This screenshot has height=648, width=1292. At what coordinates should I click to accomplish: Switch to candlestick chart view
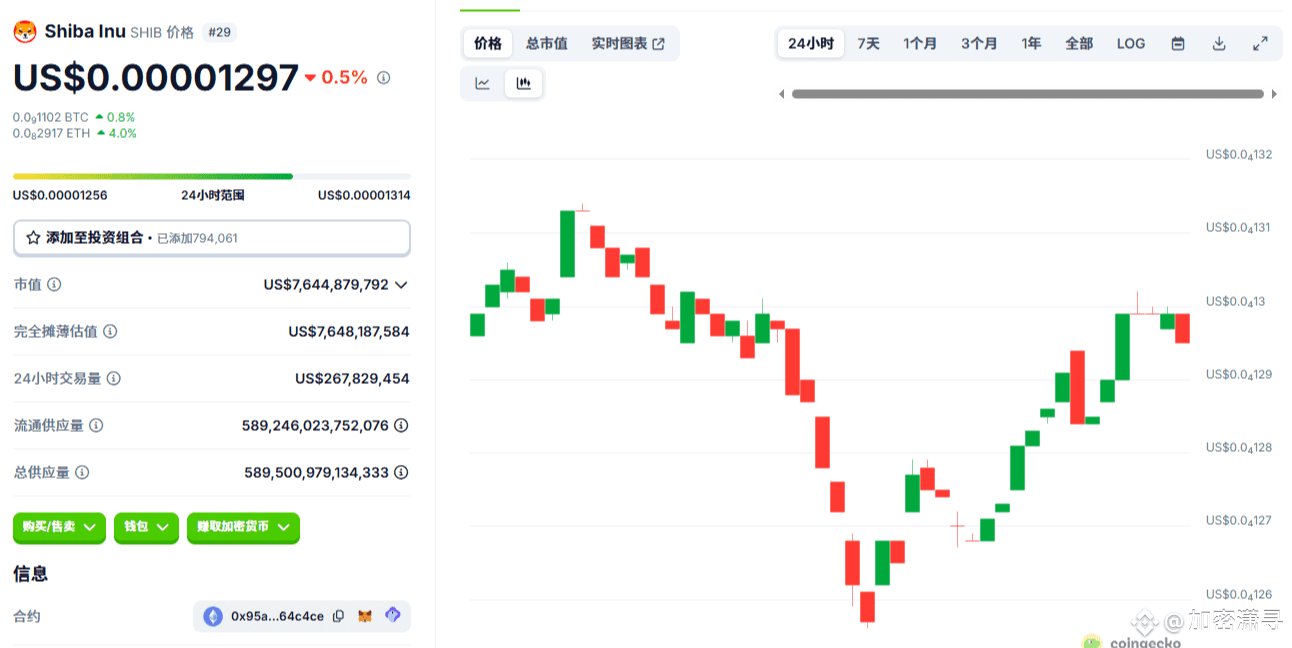(x=523, y=83)
